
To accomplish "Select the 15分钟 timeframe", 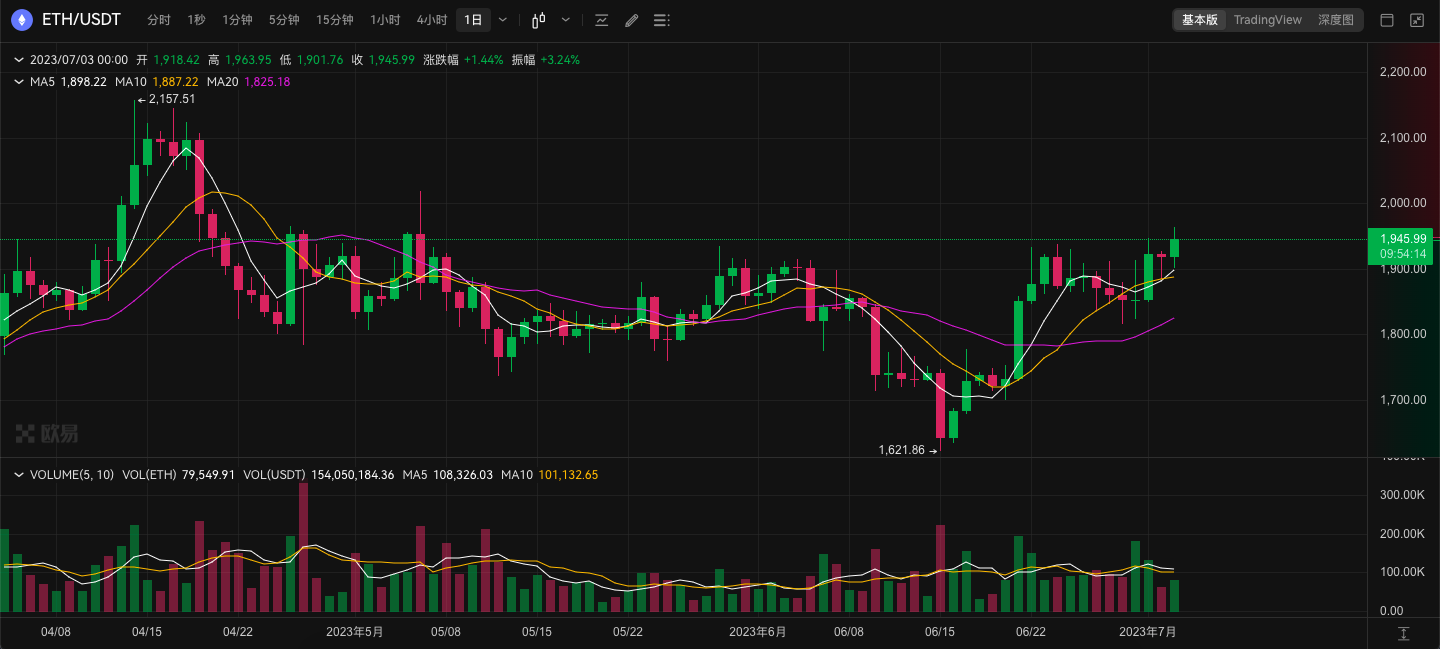I will coord(334,19).
